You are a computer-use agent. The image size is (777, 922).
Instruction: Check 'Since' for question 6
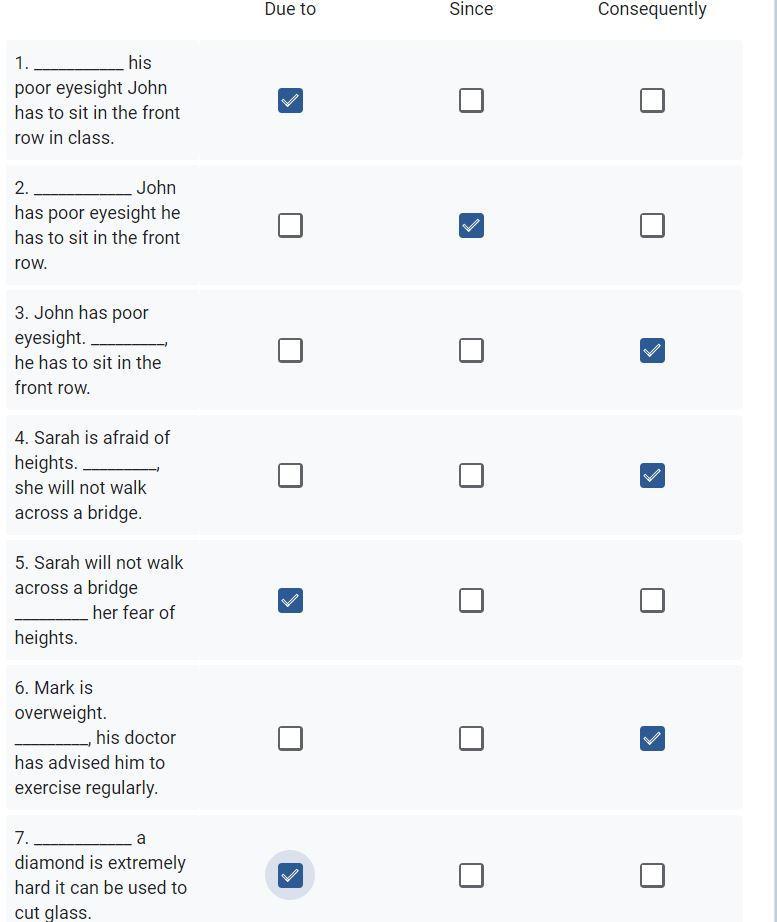471,738
